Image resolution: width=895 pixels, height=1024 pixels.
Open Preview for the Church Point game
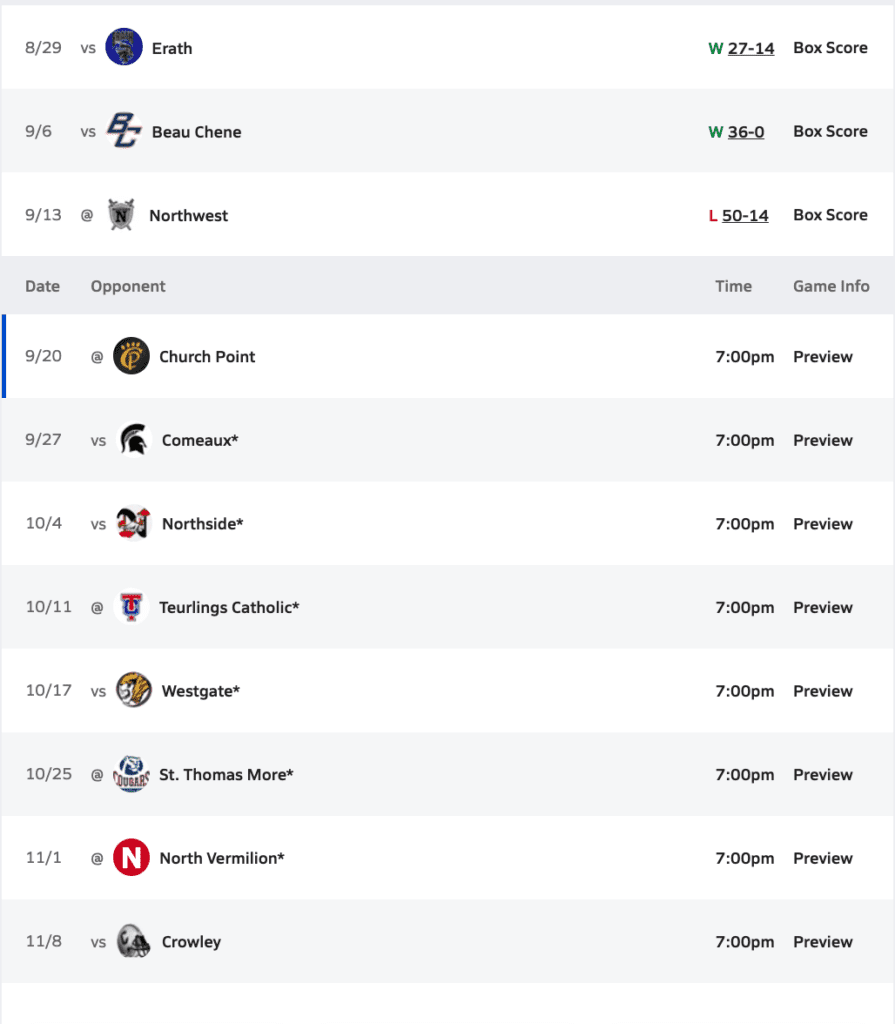(822, 357)
